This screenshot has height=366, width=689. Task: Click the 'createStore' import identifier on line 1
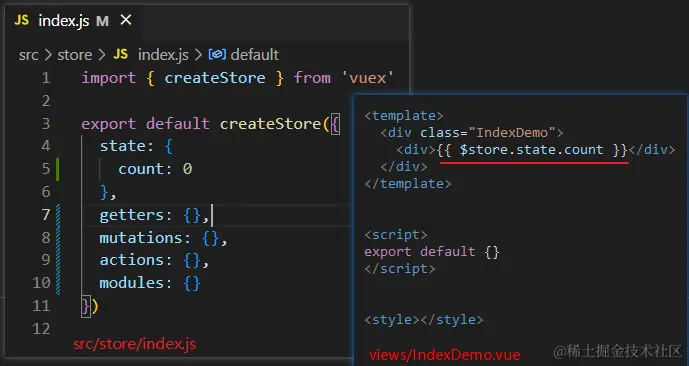(215, 78)
